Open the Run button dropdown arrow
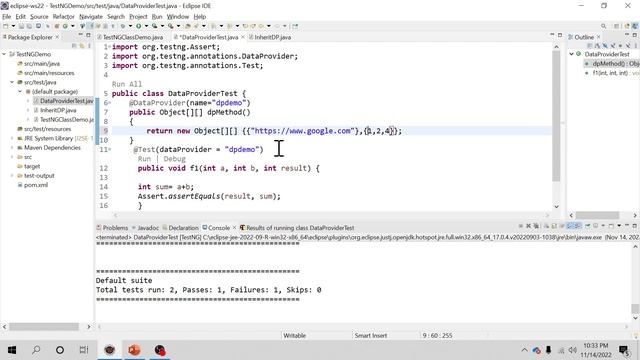This screenshot has height=360, width=640. coord(147,26)
